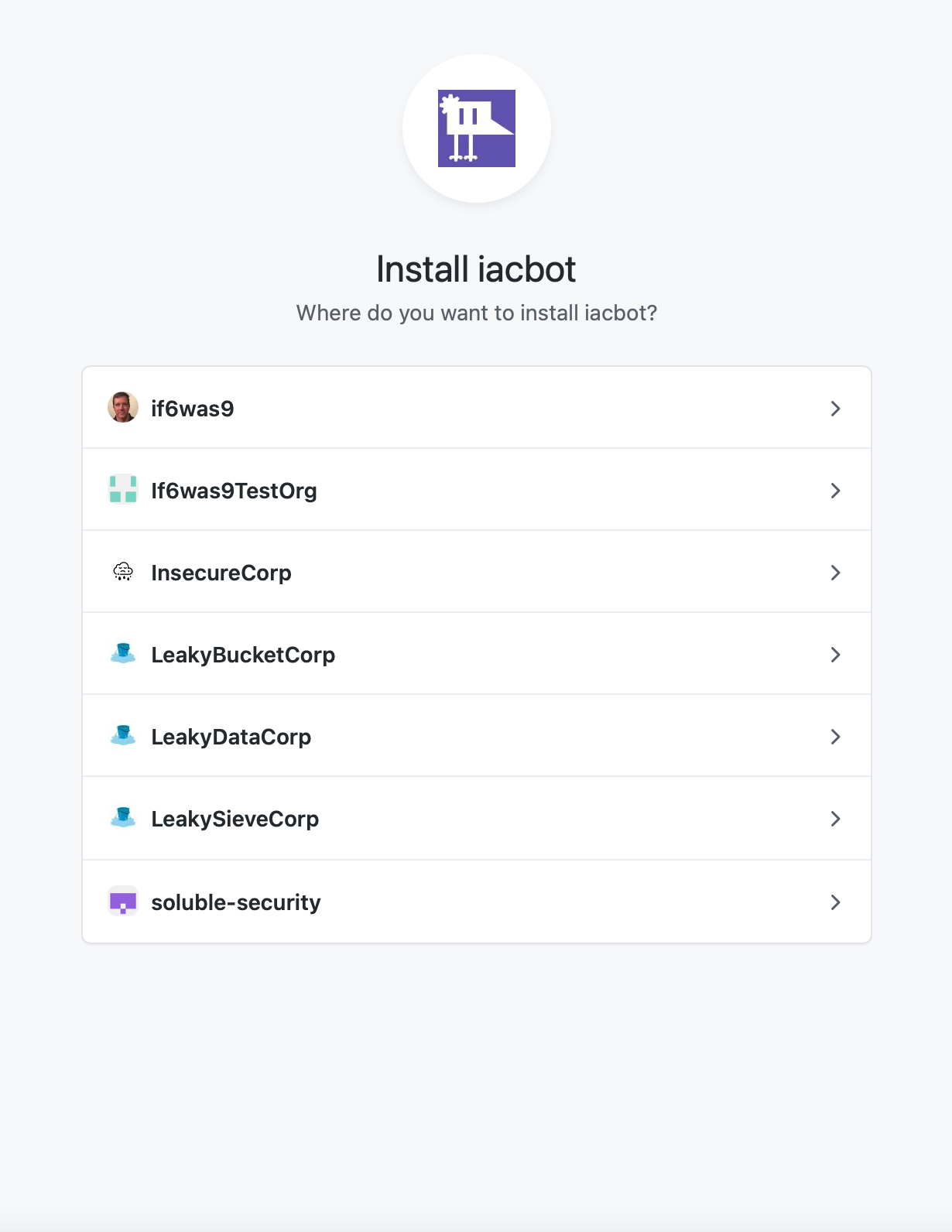
Task: Open chevron arrow on If6was9TestOrg row
Action: click(x=835, y=491)
